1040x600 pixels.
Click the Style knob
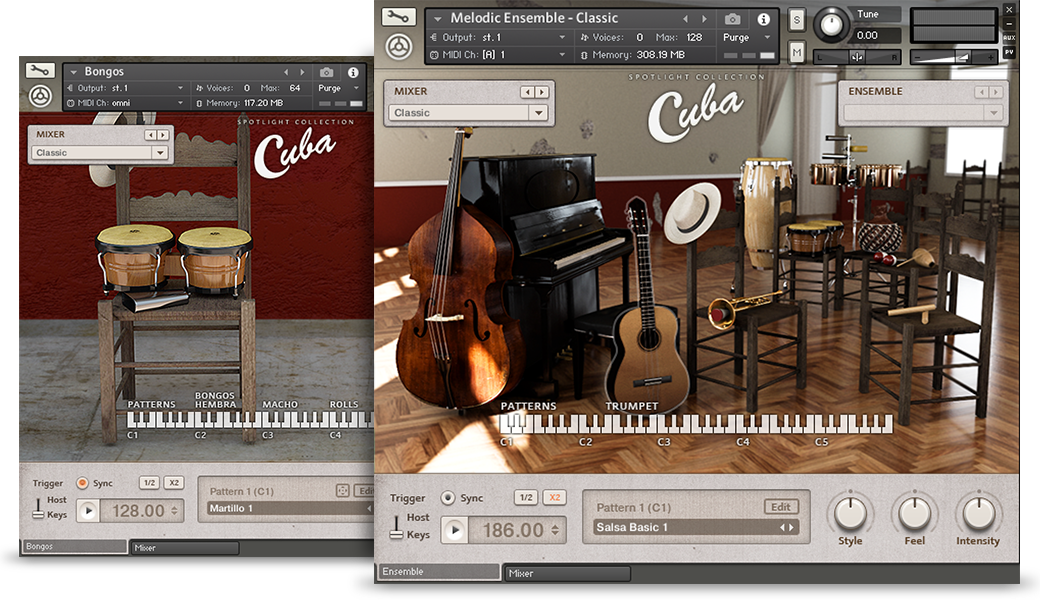pos(850,512)
